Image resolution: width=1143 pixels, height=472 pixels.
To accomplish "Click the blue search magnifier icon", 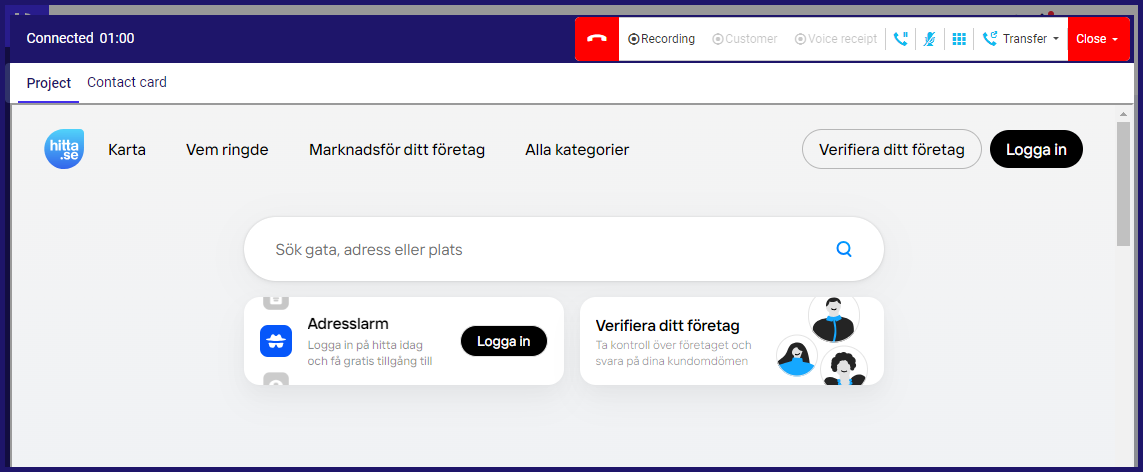I will point(844,249).
